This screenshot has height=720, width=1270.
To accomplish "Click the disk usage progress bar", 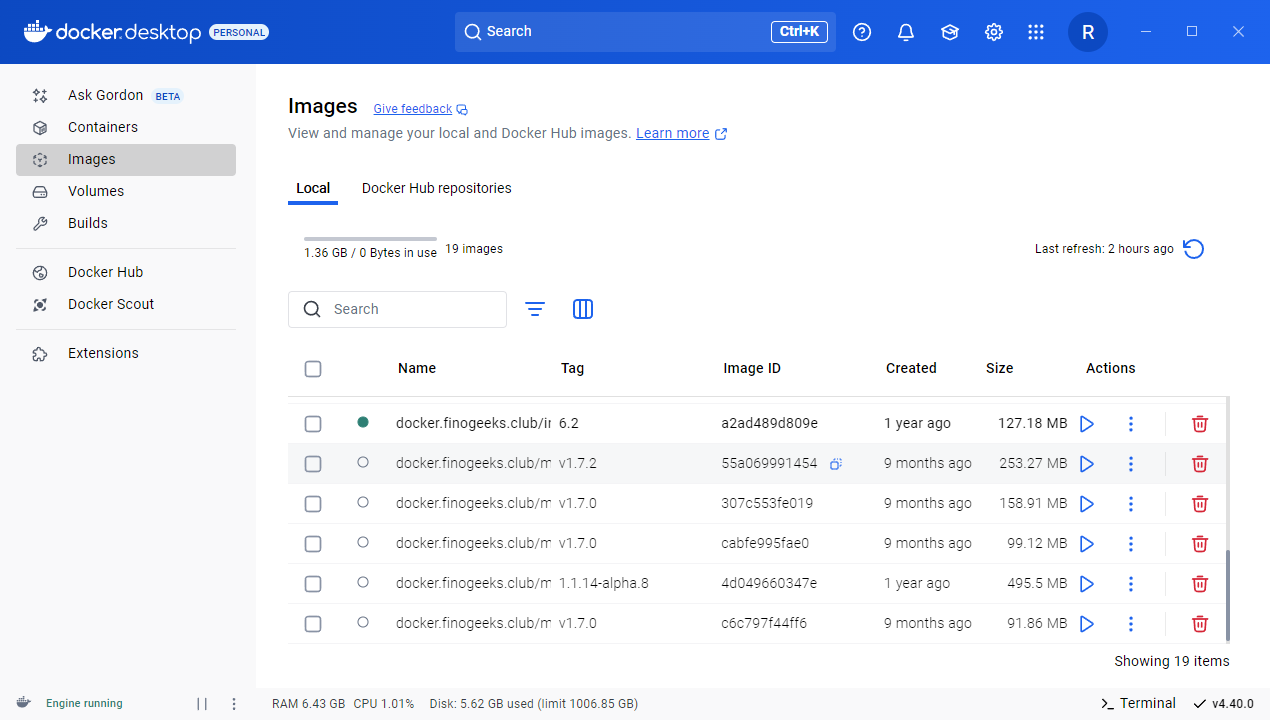I will click(370, 239).
